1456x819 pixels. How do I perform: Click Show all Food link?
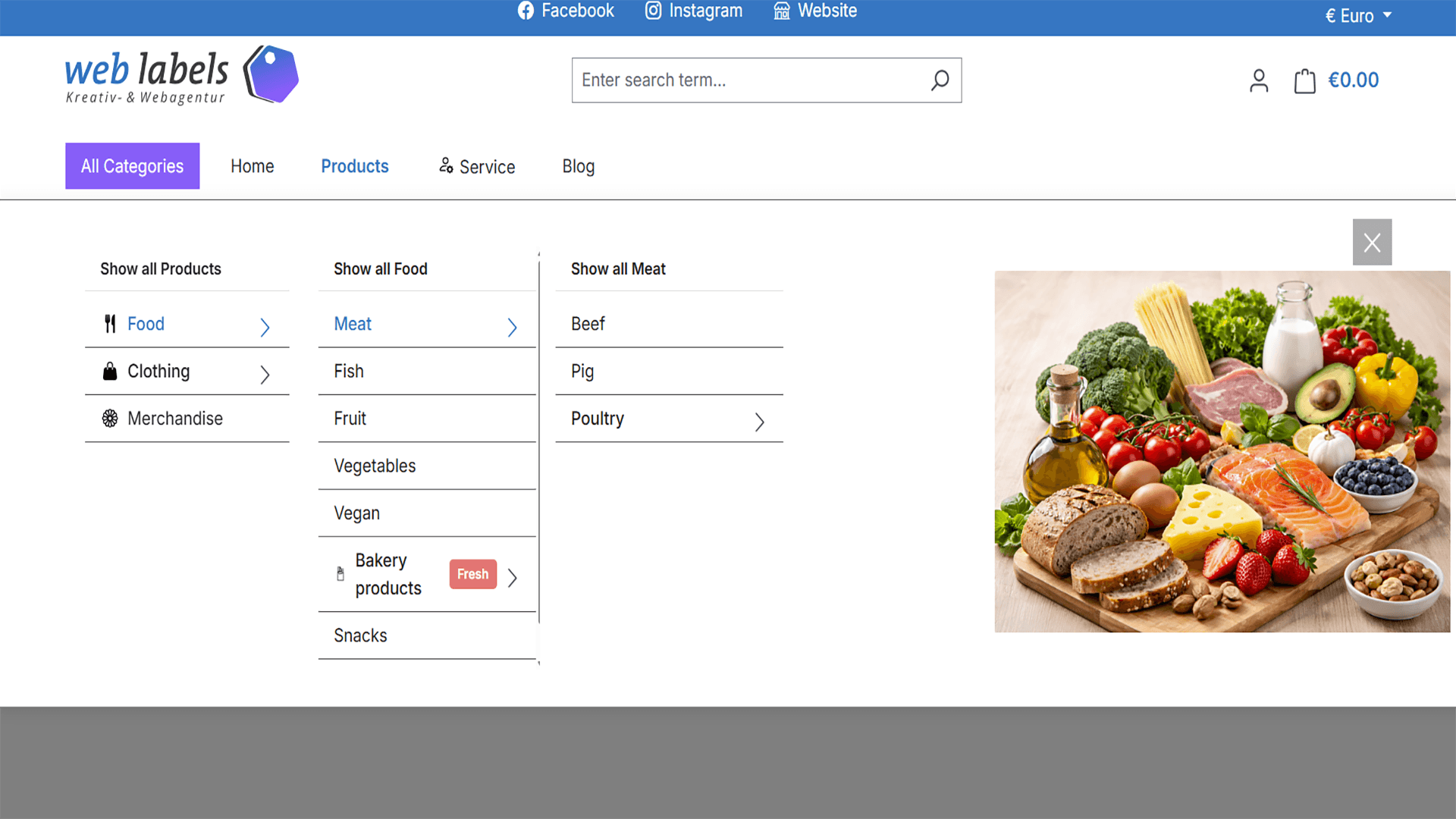381,268
